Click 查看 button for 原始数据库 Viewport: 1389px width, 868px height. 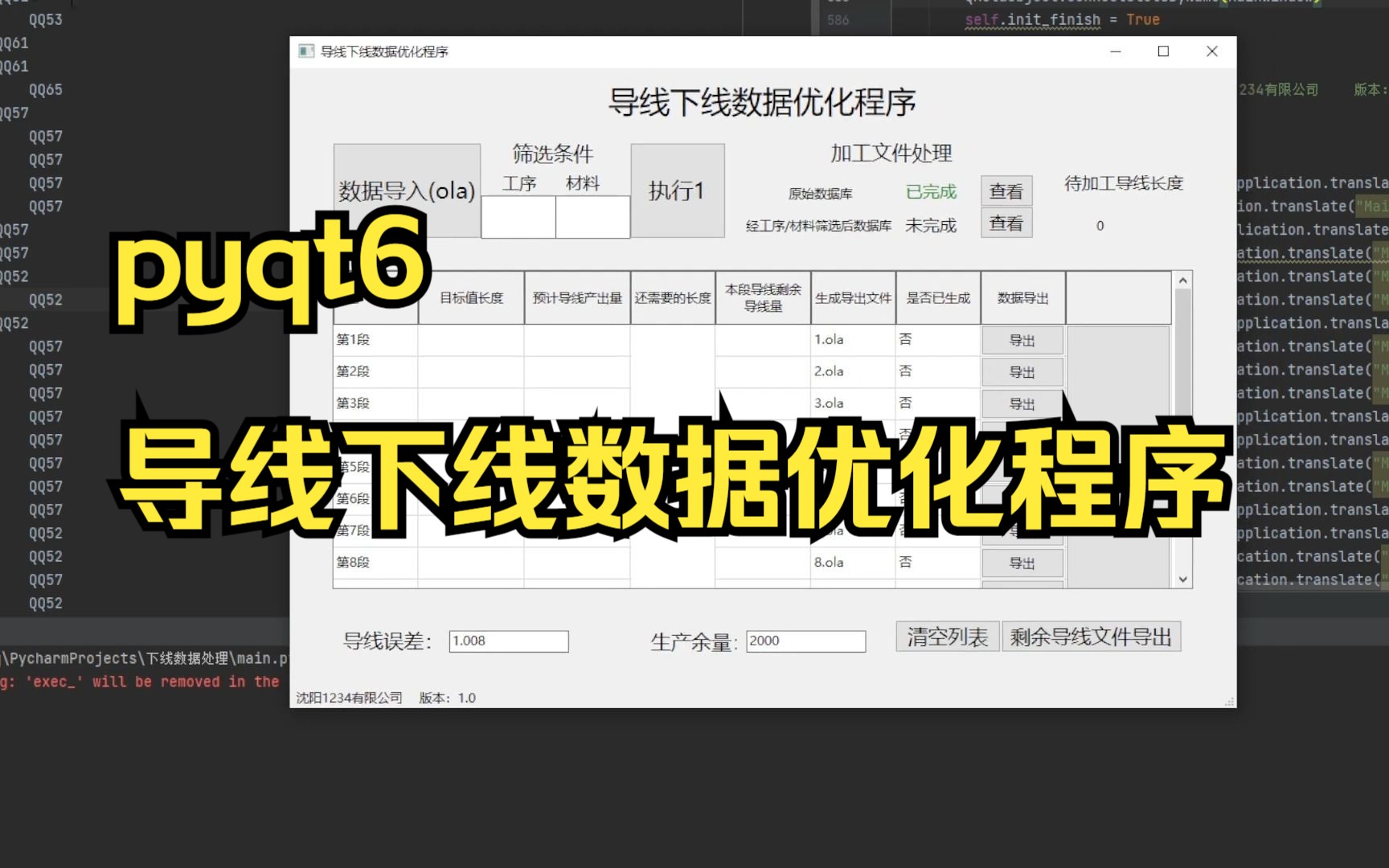(1006, 191)
